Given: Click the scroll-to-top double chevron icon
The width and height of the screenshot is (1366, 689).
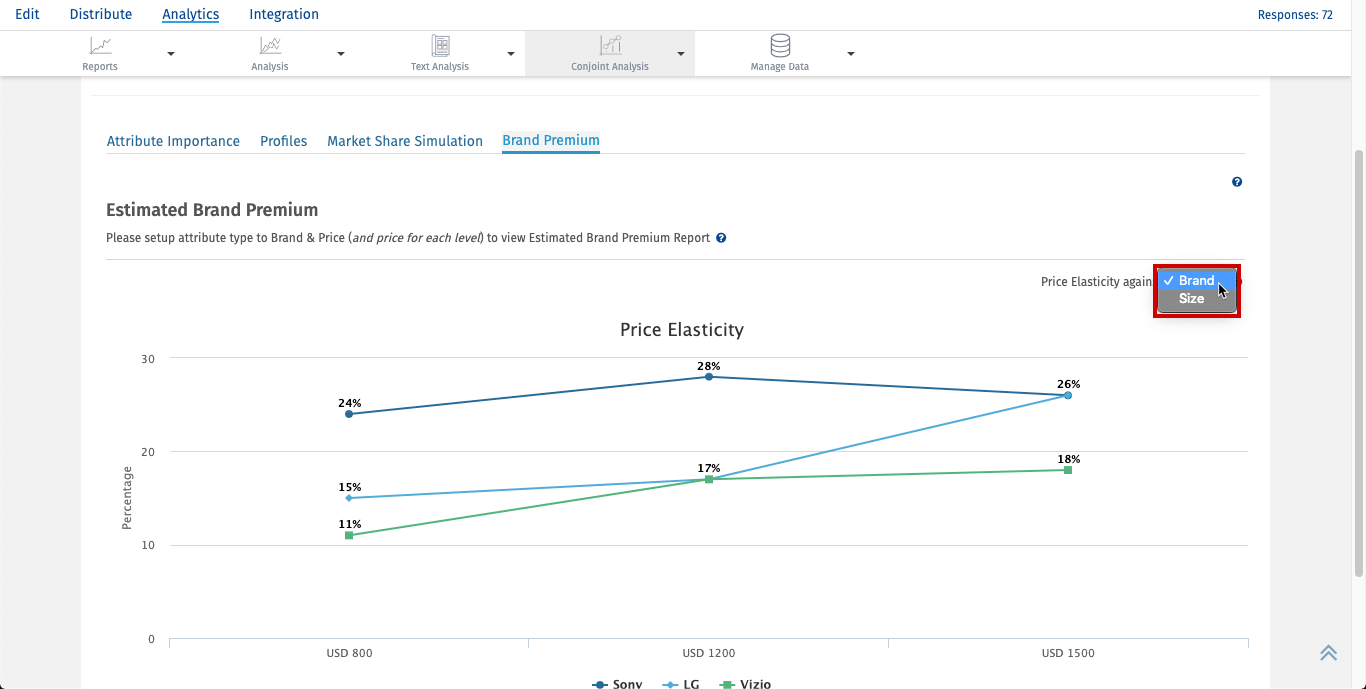Looking at the screenshot, I should coord(1328,653).
